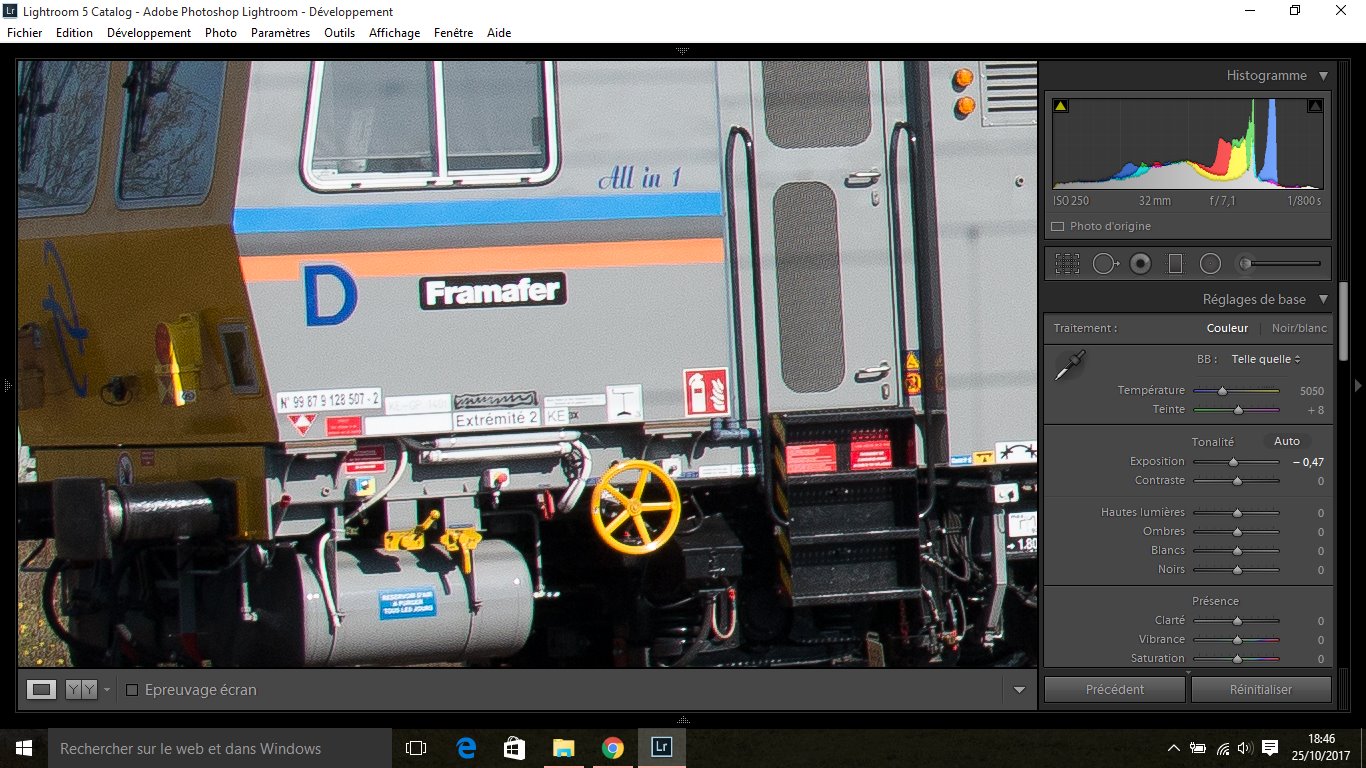Pick the white balance eyedropper
1366x768 pixels.
pos(1069,366)
